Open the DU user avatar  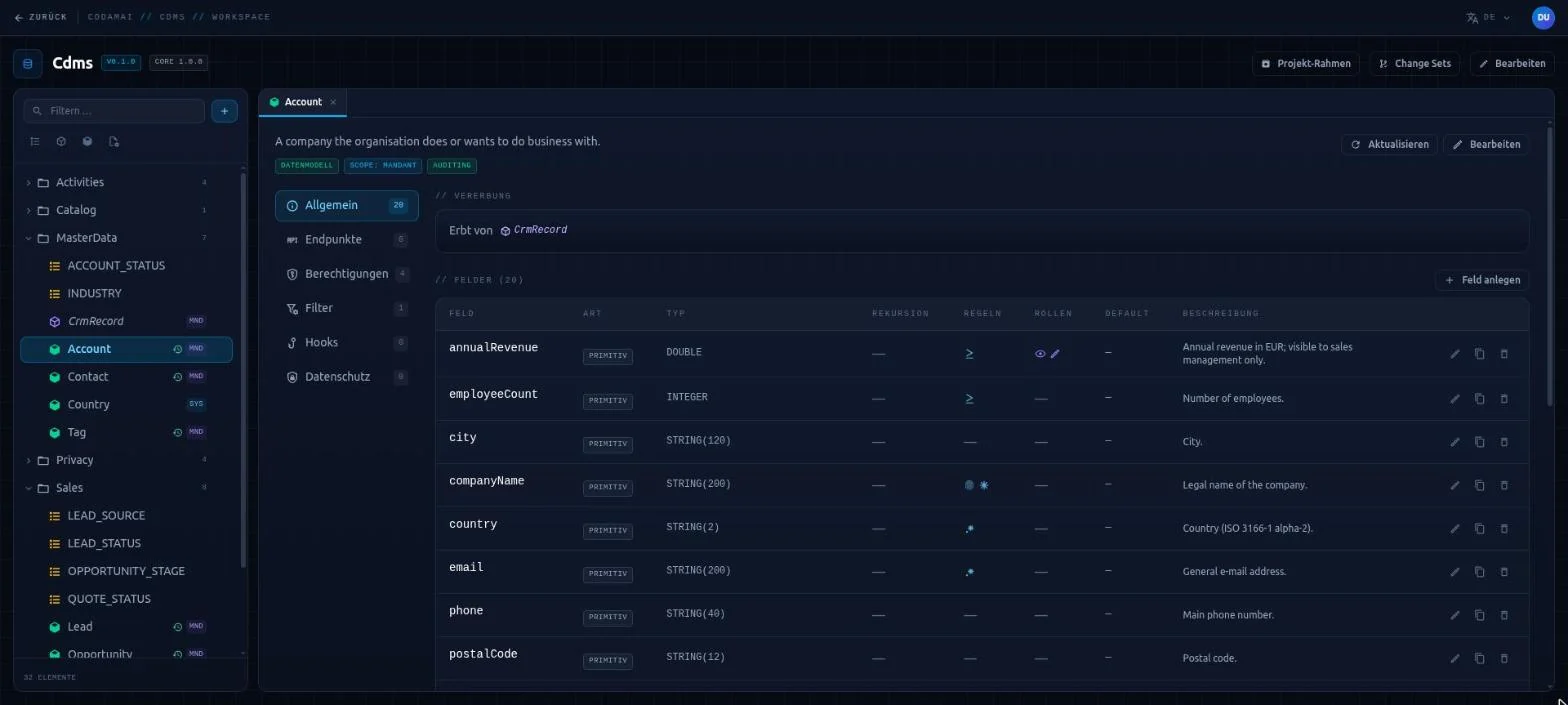tap(1543, 17)
